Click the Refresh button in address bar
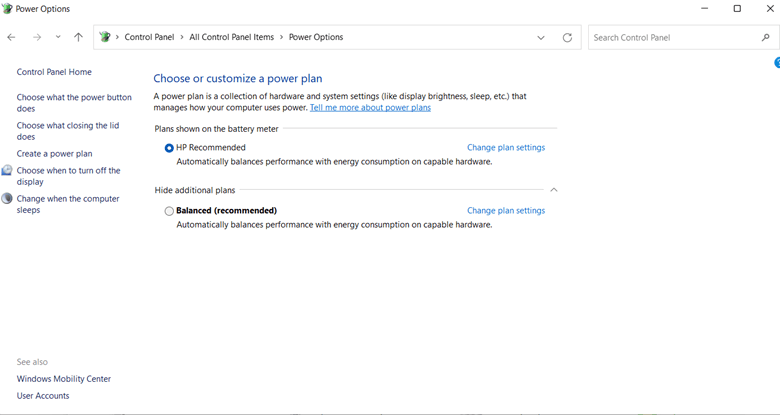 click(567, 38)
